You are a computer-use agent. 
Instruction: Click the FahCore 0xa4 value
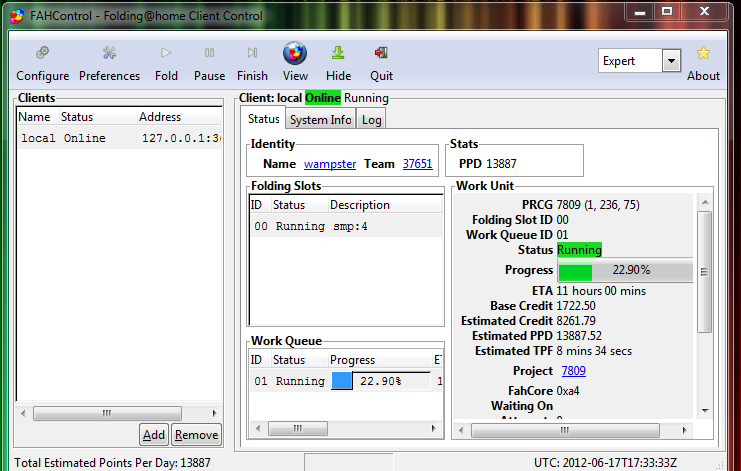click(568, 391)
